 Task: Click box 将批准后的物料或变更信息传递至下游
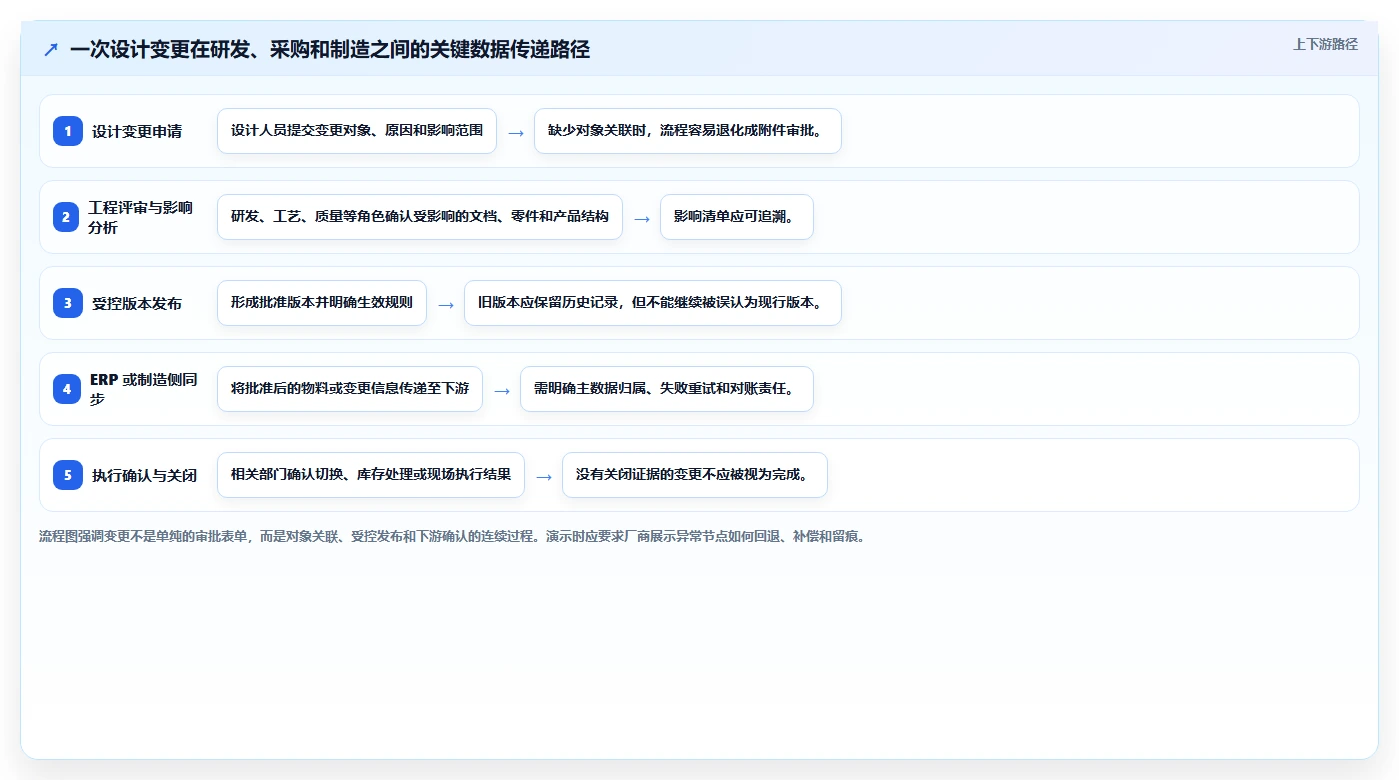[x=350, y=389]
